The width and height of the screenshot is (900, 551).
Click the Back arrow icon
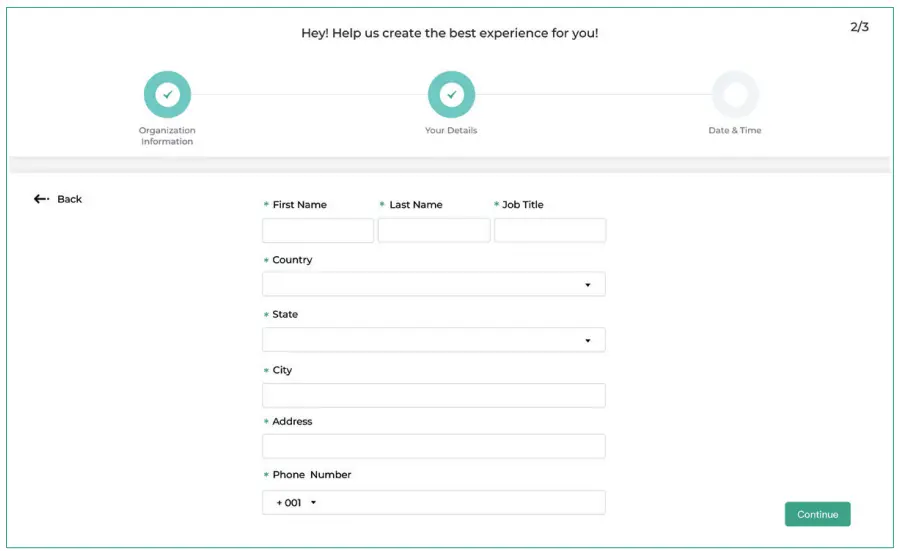41,199
